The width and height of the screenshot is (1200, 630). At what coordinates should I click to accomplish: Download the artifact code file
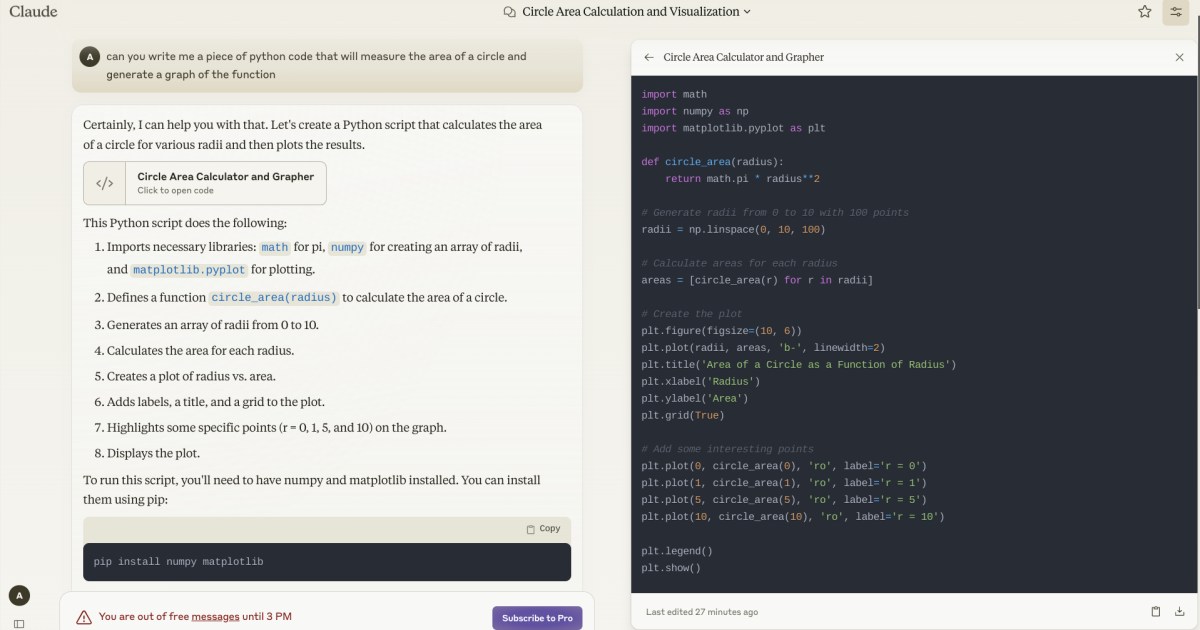point(1179,611)
